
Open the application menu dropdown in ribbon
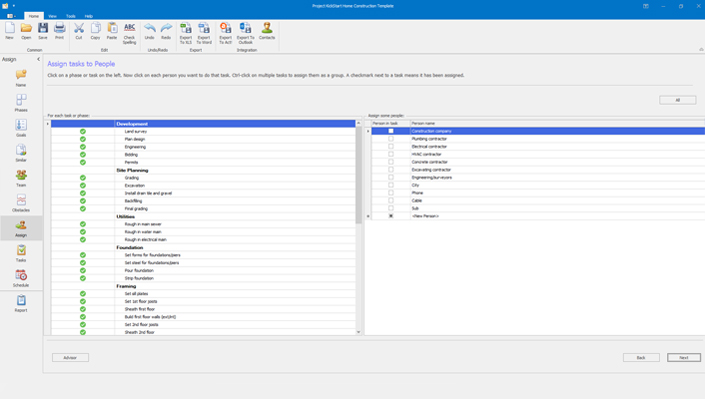11,16
